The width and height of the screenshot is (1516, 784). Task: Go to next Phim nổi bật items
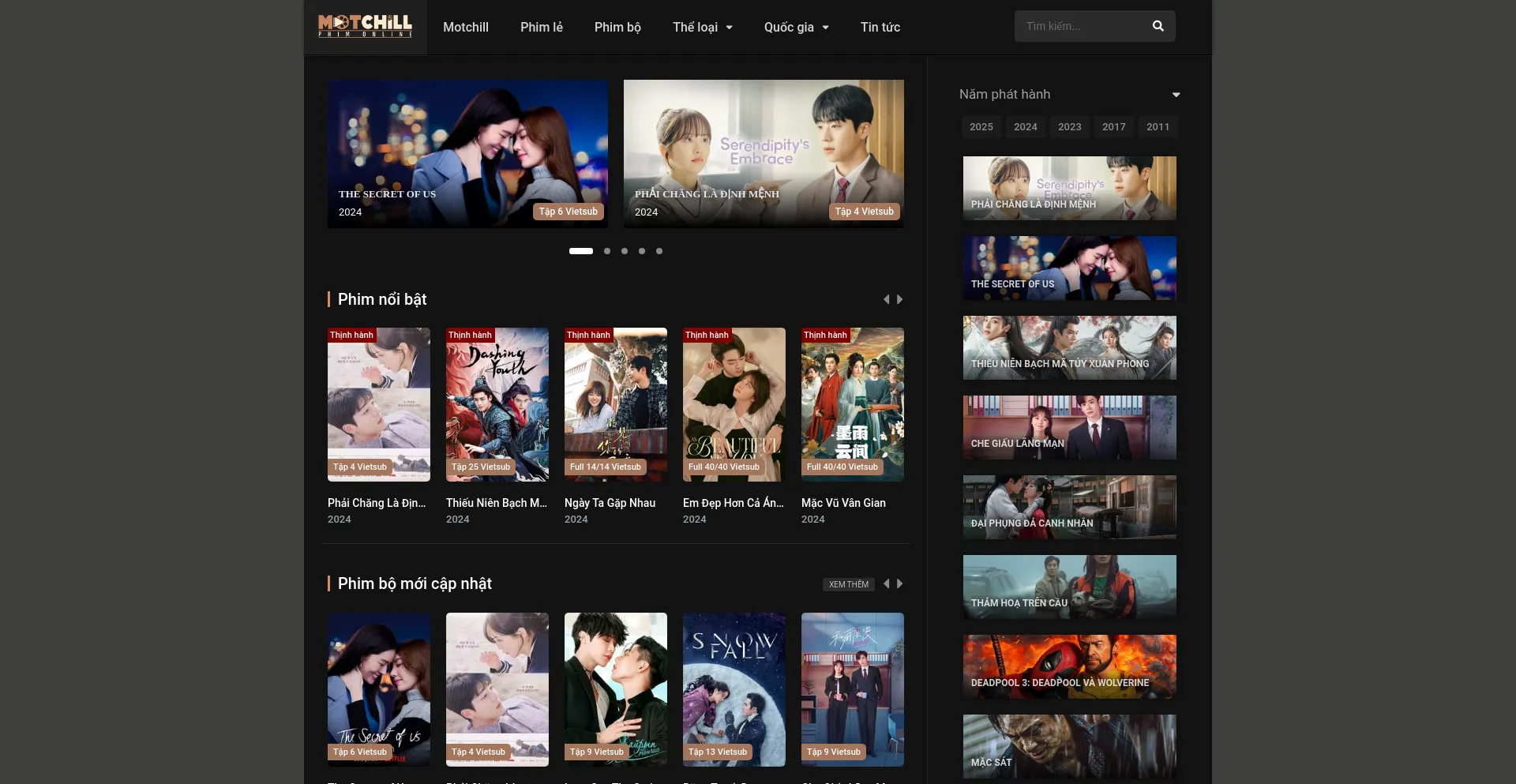pyautogui.click(x=899, y=299)
